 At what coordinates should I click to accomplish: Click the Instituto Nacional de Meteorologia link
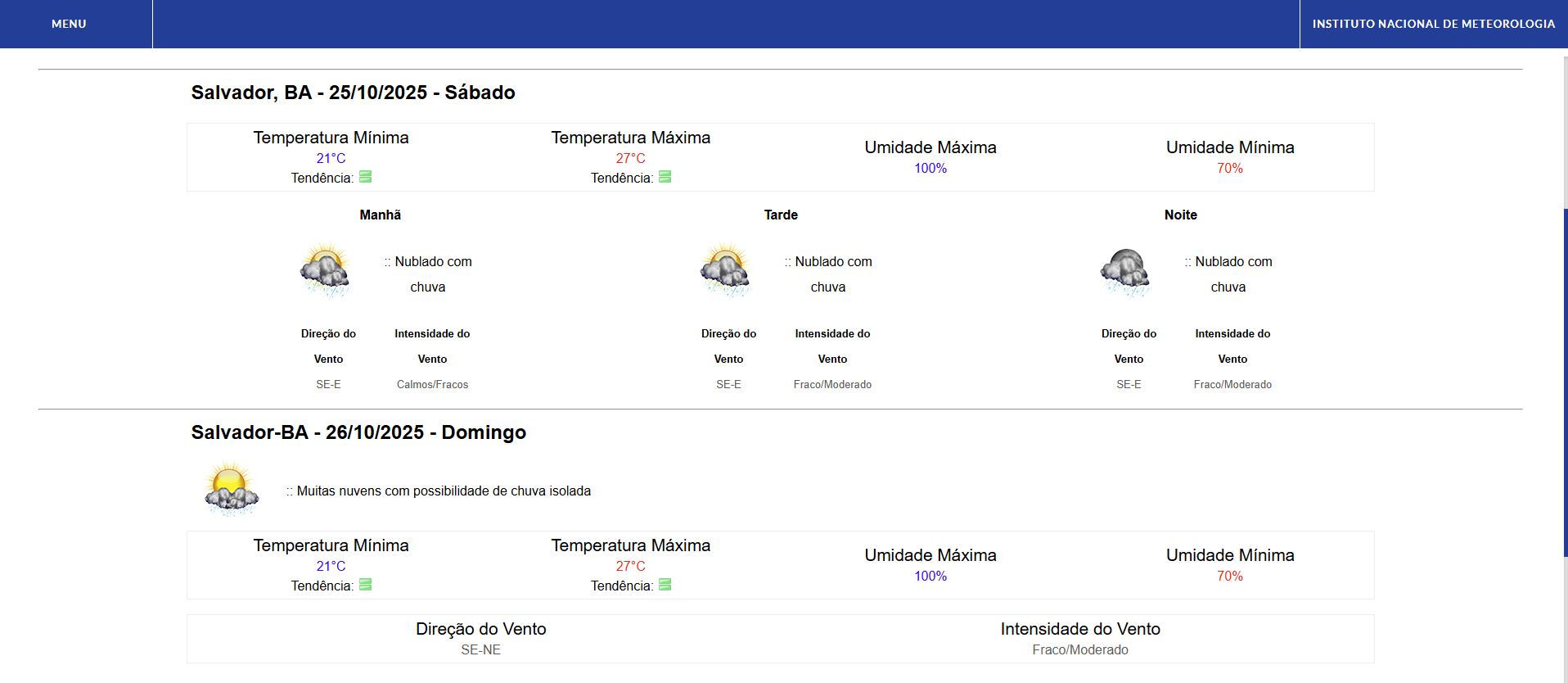(1433, 24)
